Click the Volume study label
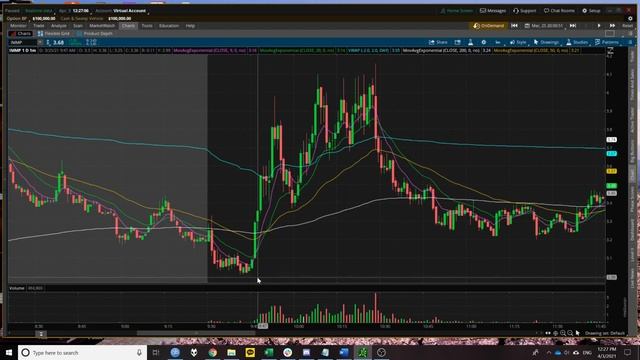 point(17,288)
